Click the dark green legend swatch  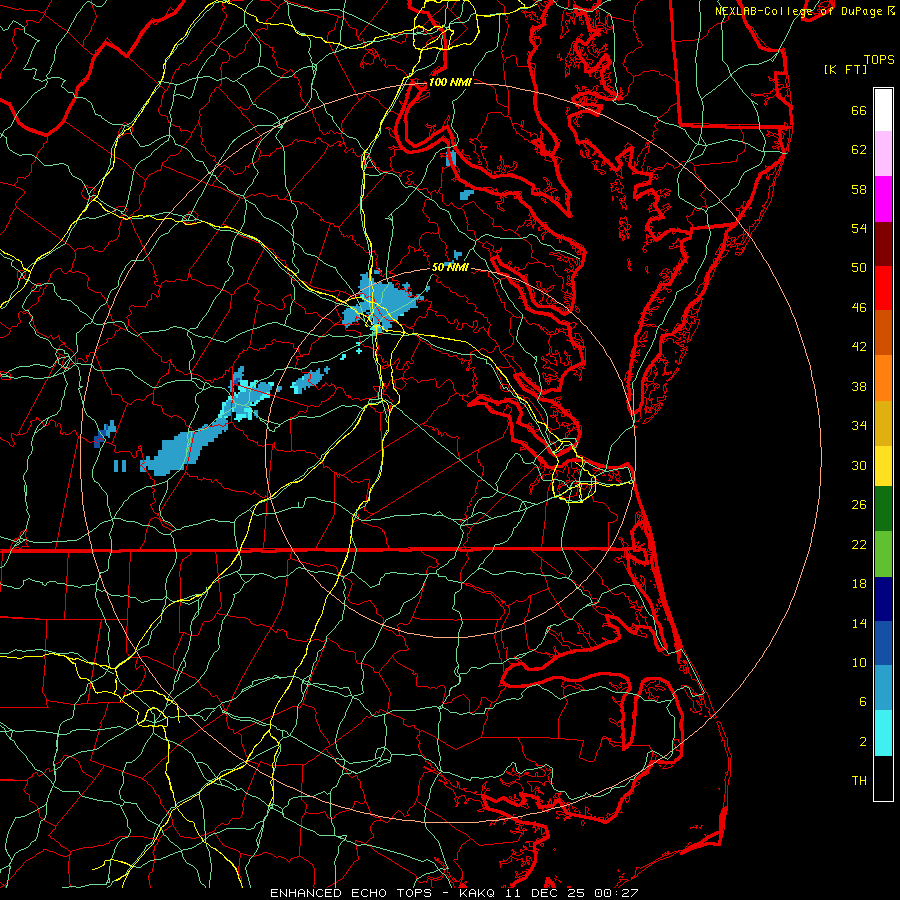pyautogui.click(x=883, y=509)
